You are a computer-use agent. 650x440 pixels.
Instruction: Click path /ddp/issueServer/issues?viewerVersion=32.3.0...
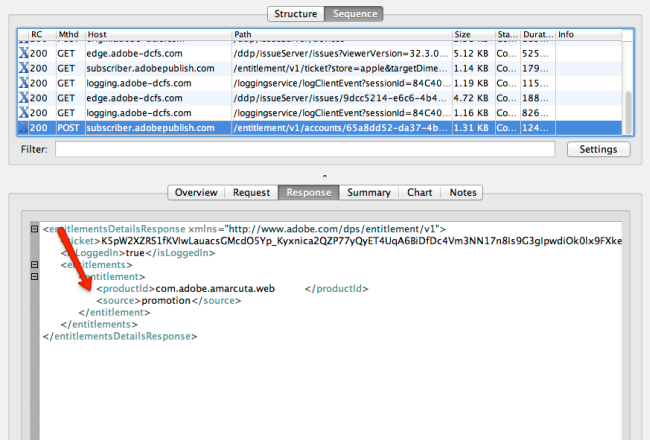pyautogui.click(x=341, y=53)
